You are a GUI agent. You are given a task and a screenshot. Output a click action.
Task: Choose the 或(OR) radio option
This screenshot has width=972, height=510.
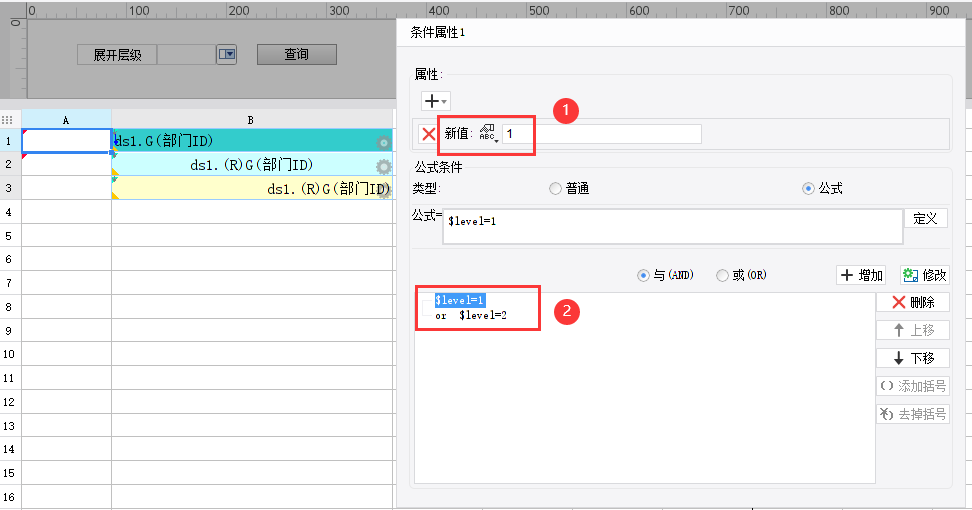[x=722, y=275]
